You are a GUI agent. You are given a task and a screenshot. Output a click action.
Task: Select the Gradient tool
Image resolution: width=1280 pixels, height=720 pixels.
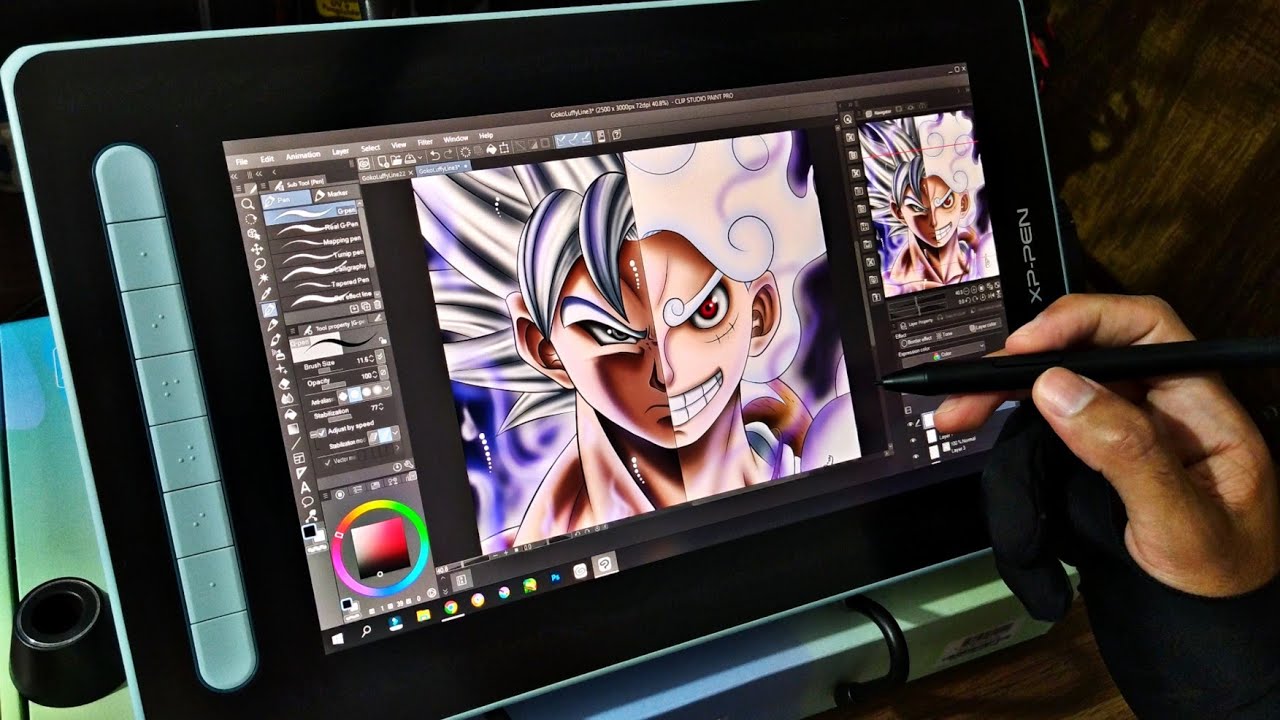coord(293,429)
